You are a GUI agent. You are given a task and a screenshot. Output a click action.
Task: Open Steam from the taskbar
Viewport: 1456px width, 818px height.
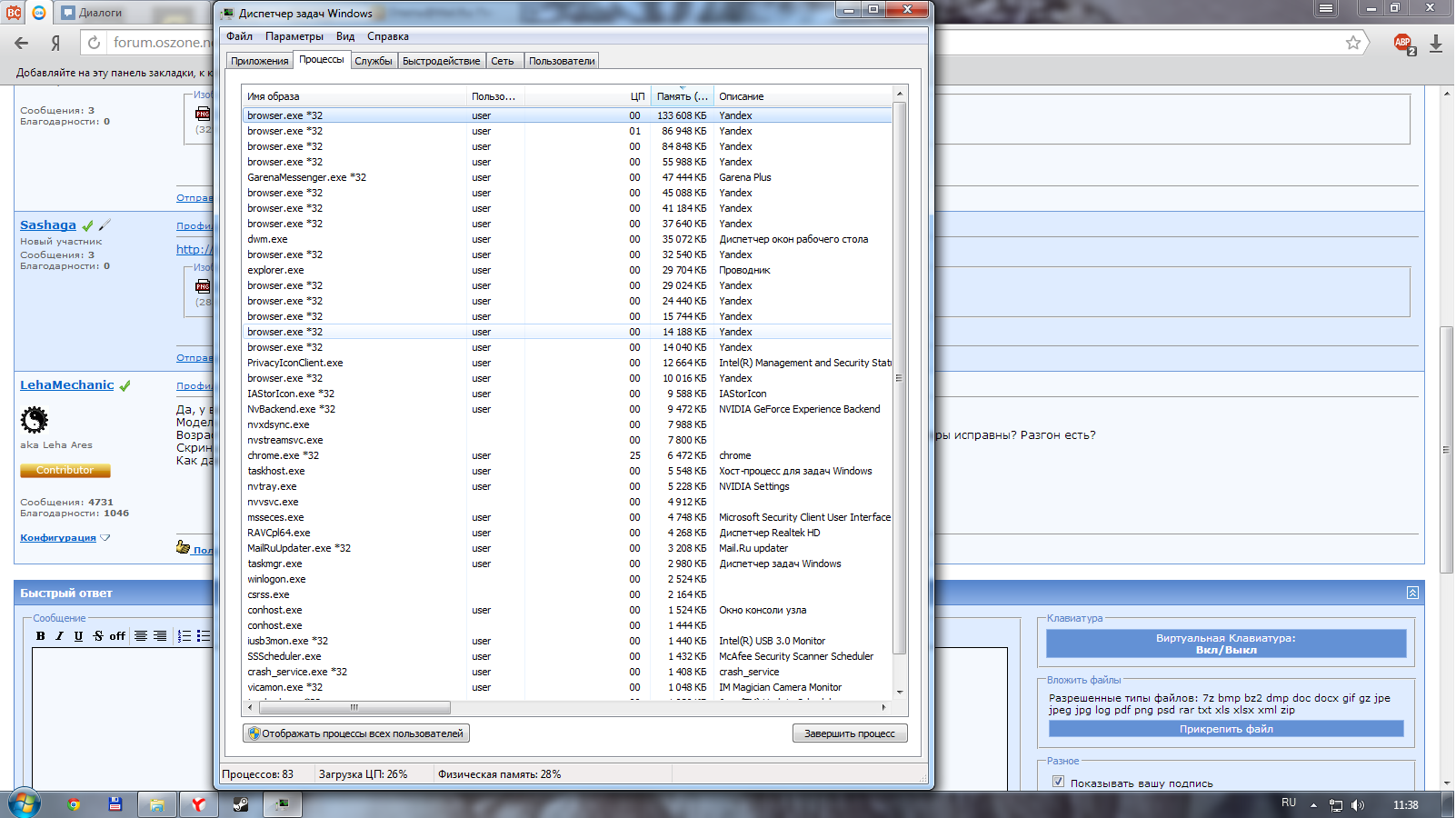(x=241, y=804)
